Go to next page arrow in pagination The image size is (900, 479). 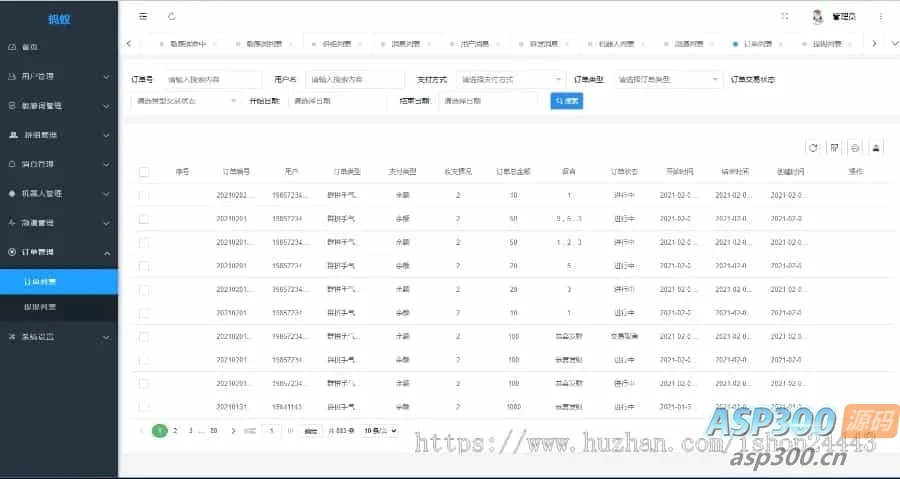coord(233,430)
